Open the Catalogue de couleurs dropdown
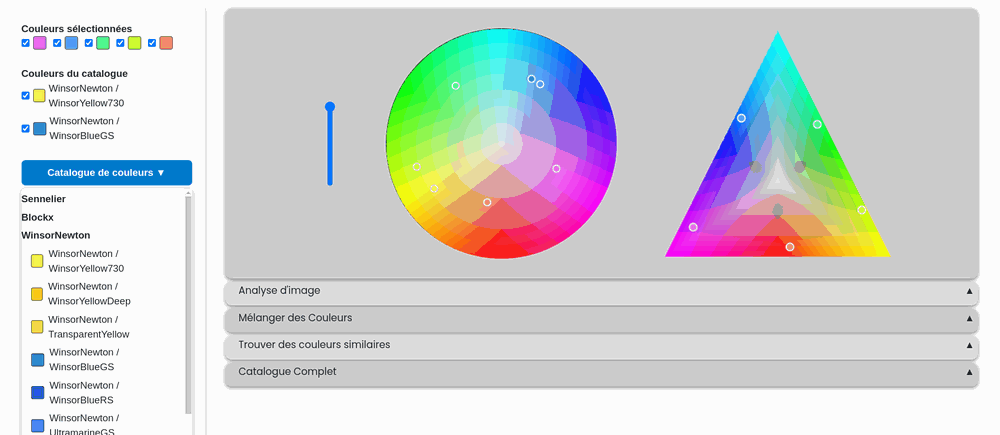The image size is (1000, 435). [106, 172]
